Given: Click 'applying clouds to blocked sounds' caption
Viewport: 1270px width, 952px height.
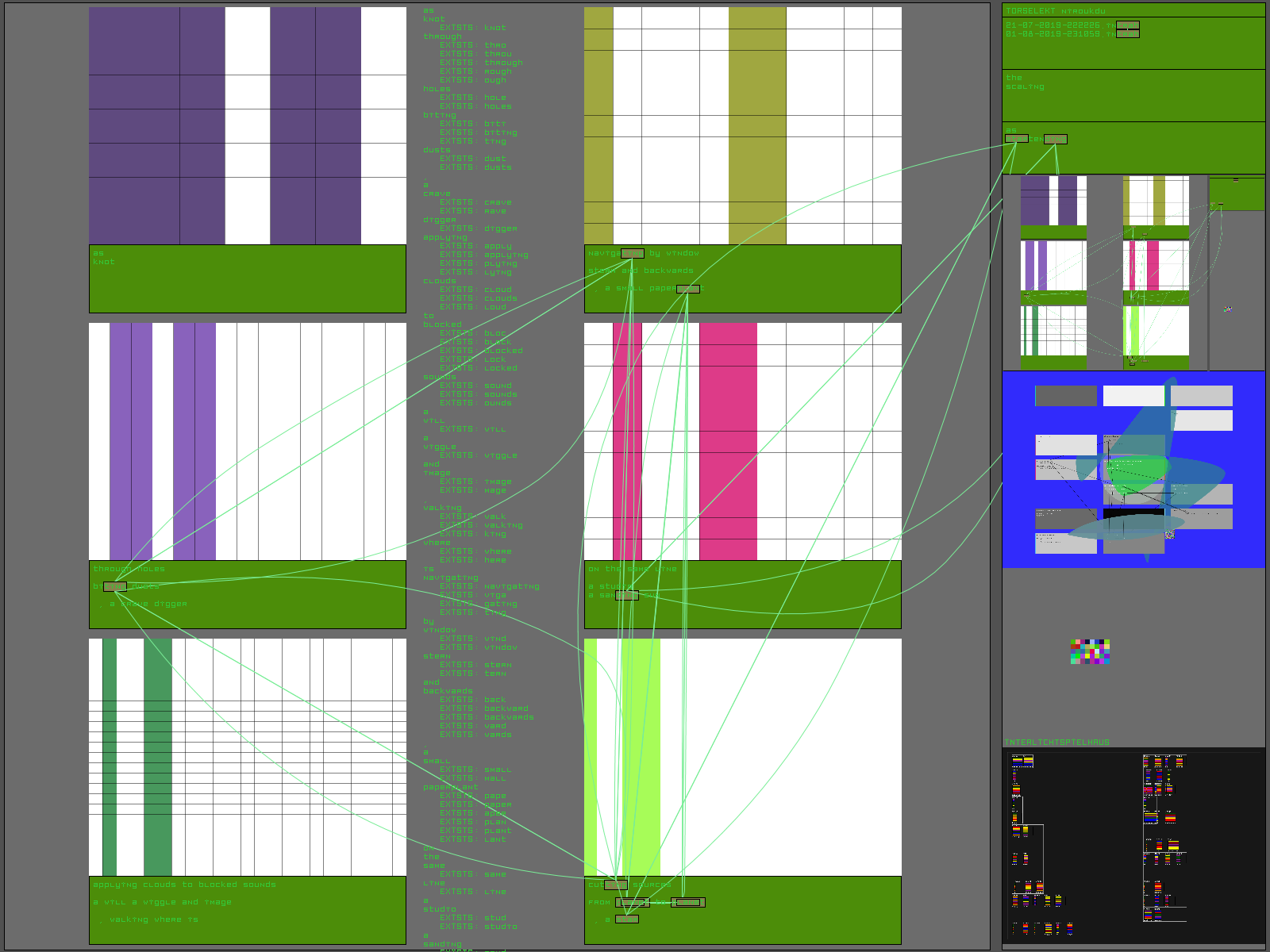Looking at the screenshot, I should pos(184,885).
